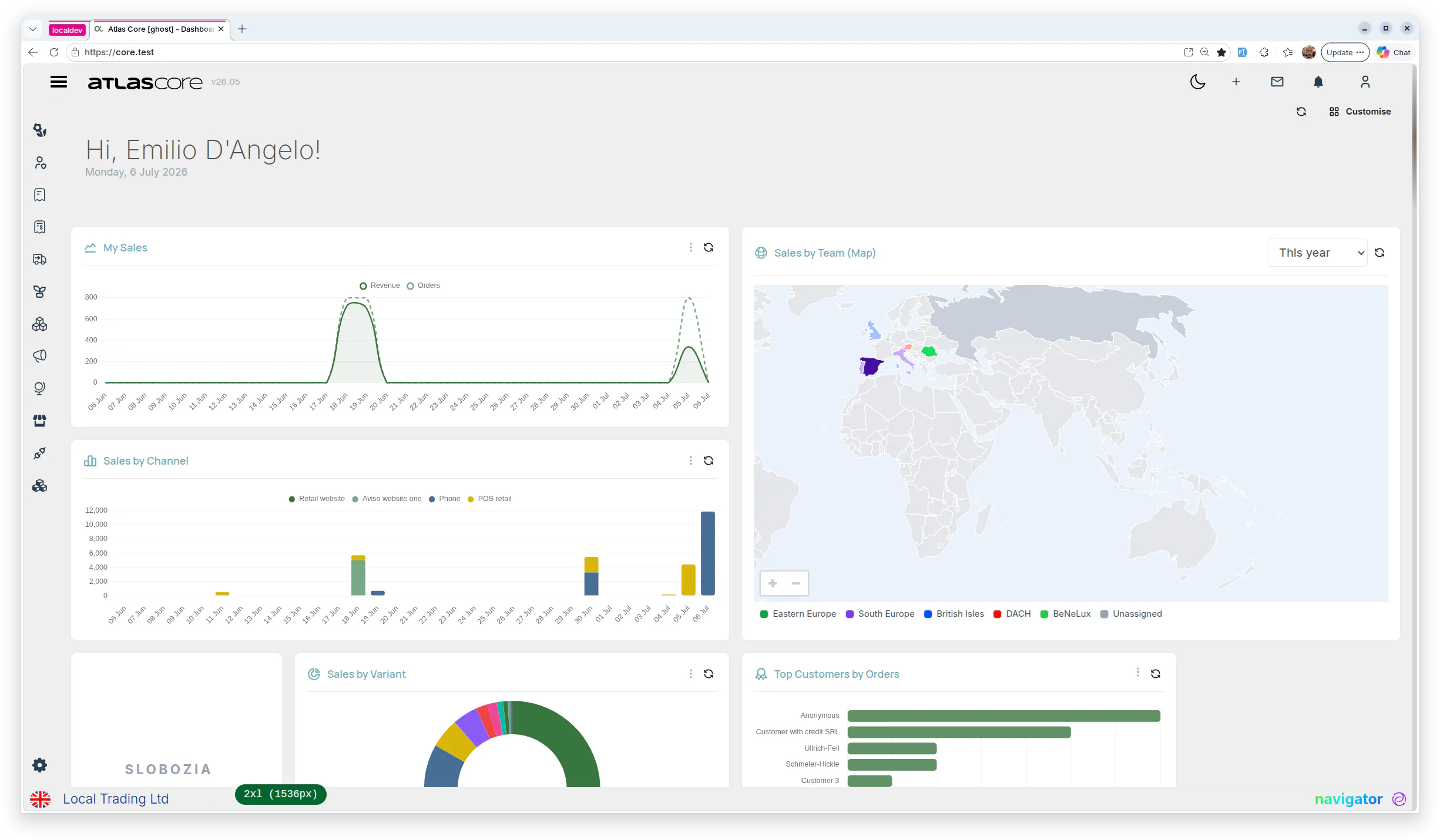Toggle the Eastern Europe map legend item

pos(798,614)
